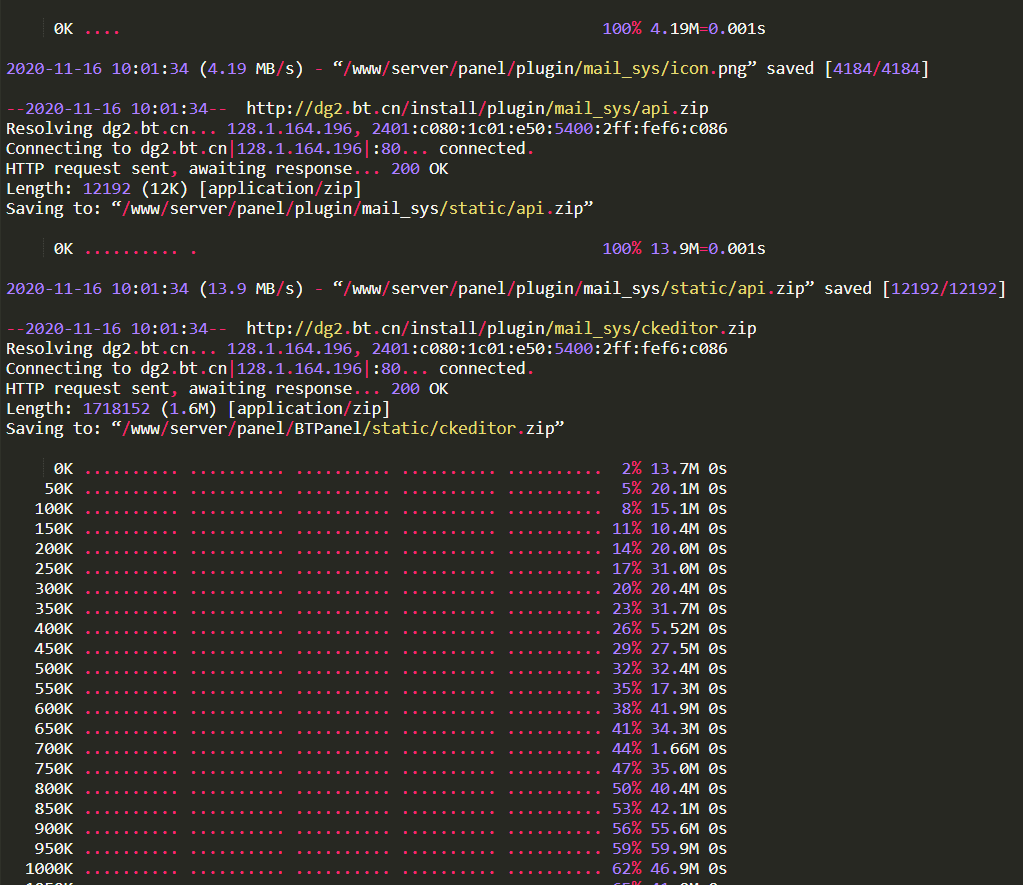Click the 150K progress row label
1023x885 pixels.
pos(53,529)
